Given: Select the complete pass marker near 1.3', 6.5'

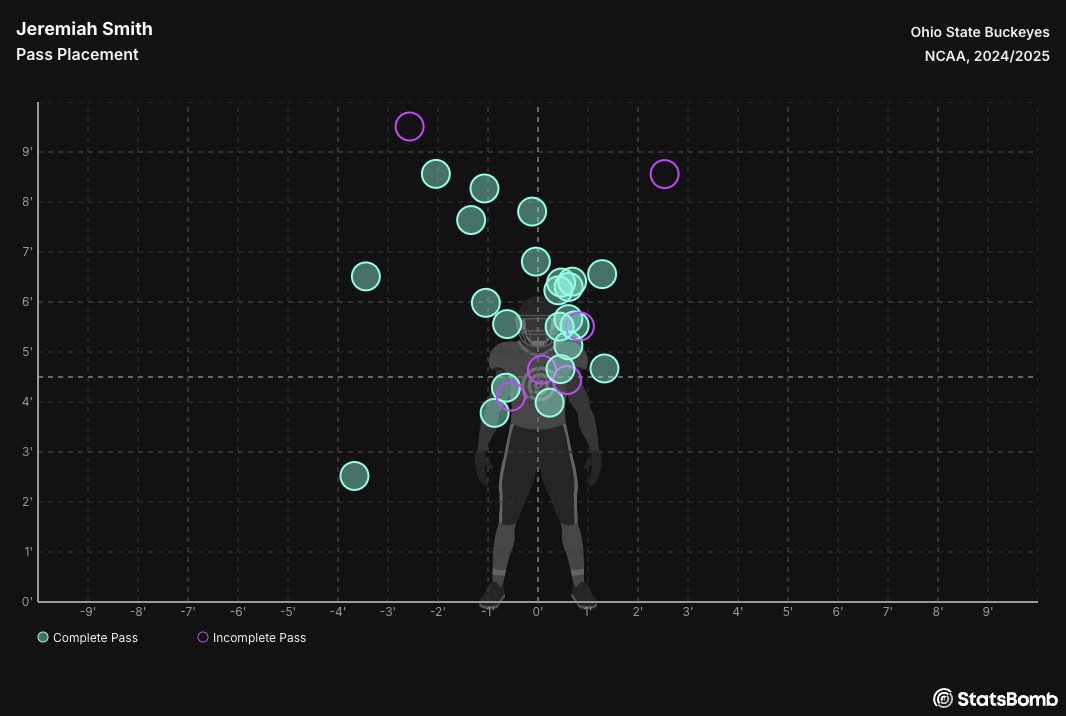Looking at the screenshot, I should pos(602,274).
